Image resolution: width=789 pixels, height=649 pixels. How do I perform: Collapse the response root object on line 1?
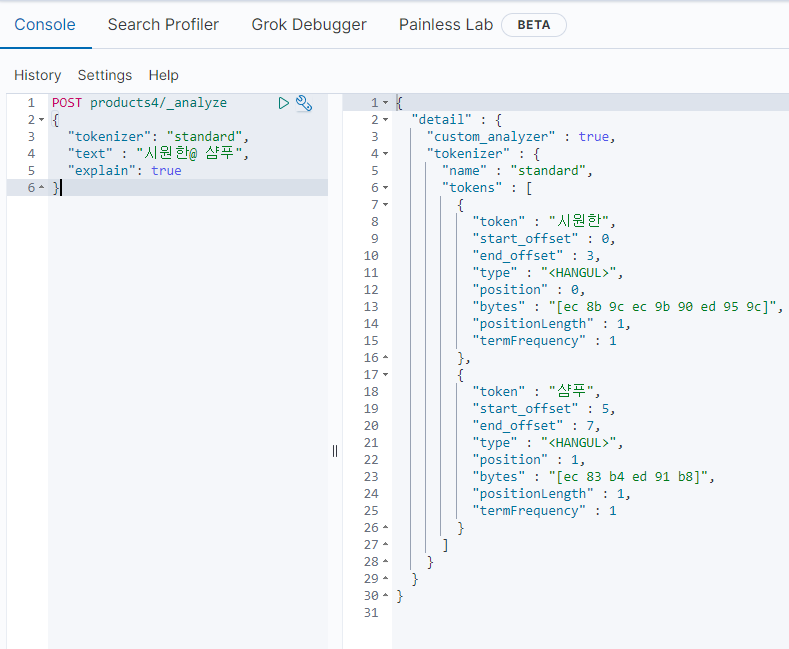click(x=385, y=103)
